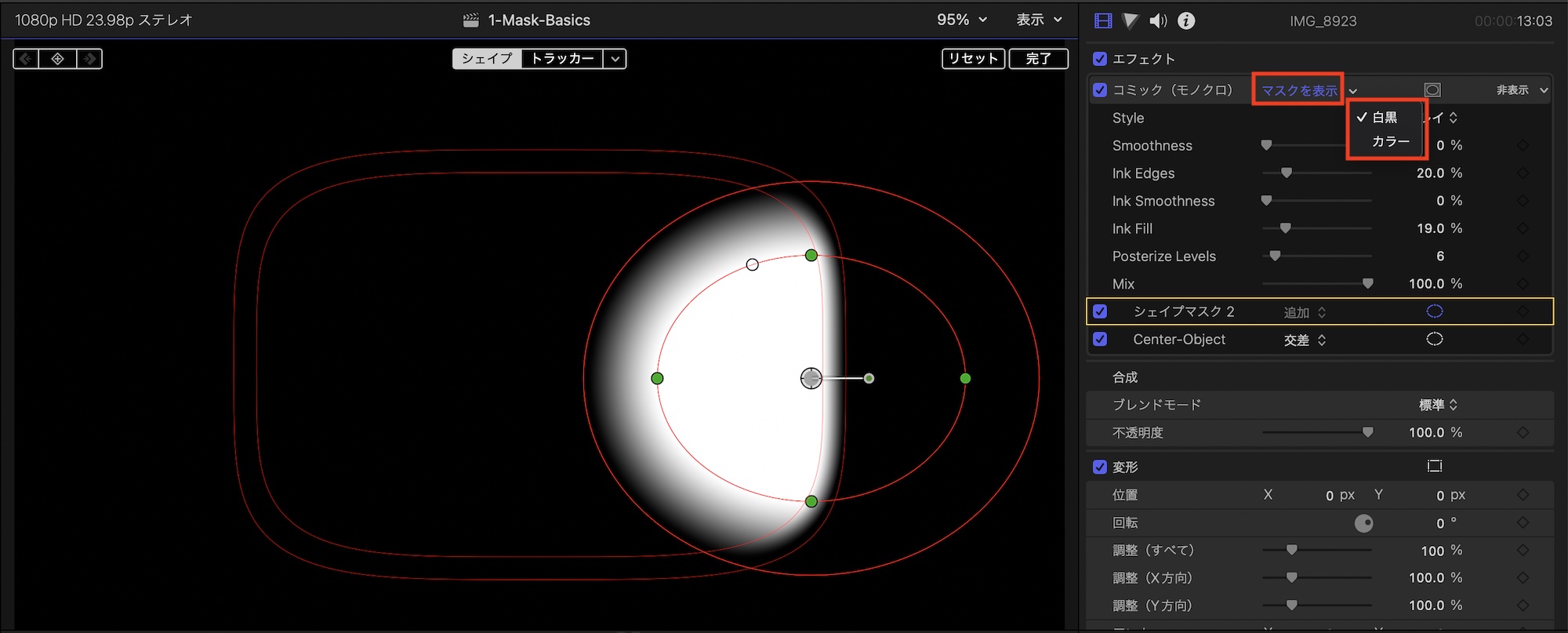Click the 不透明度 opacity slider handle
Image resolution: width=1568 pixels, height=633 pixels.
pyautogui.click(x=1367, y=432)
